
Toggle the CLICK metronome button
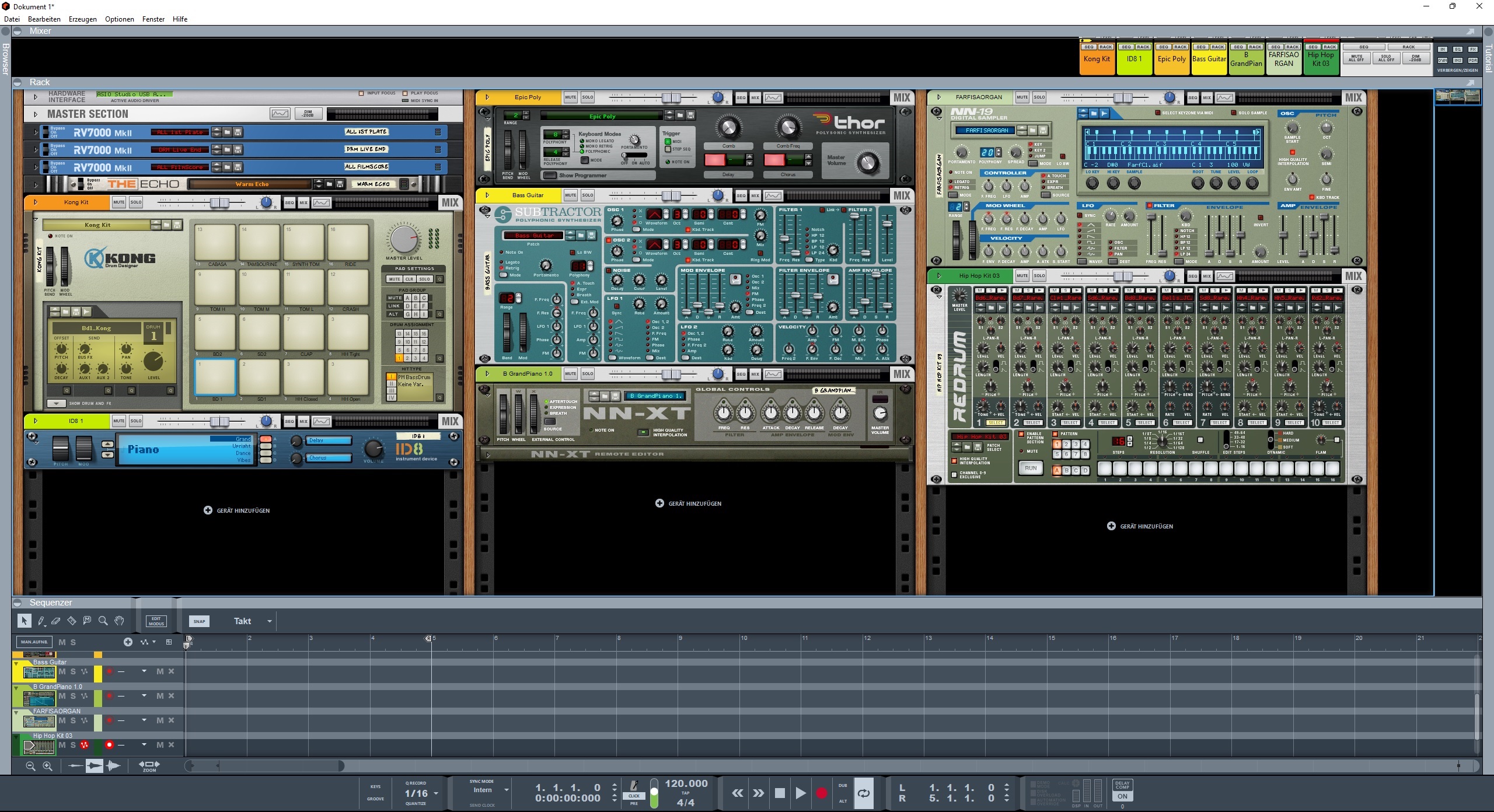[634, 796]
